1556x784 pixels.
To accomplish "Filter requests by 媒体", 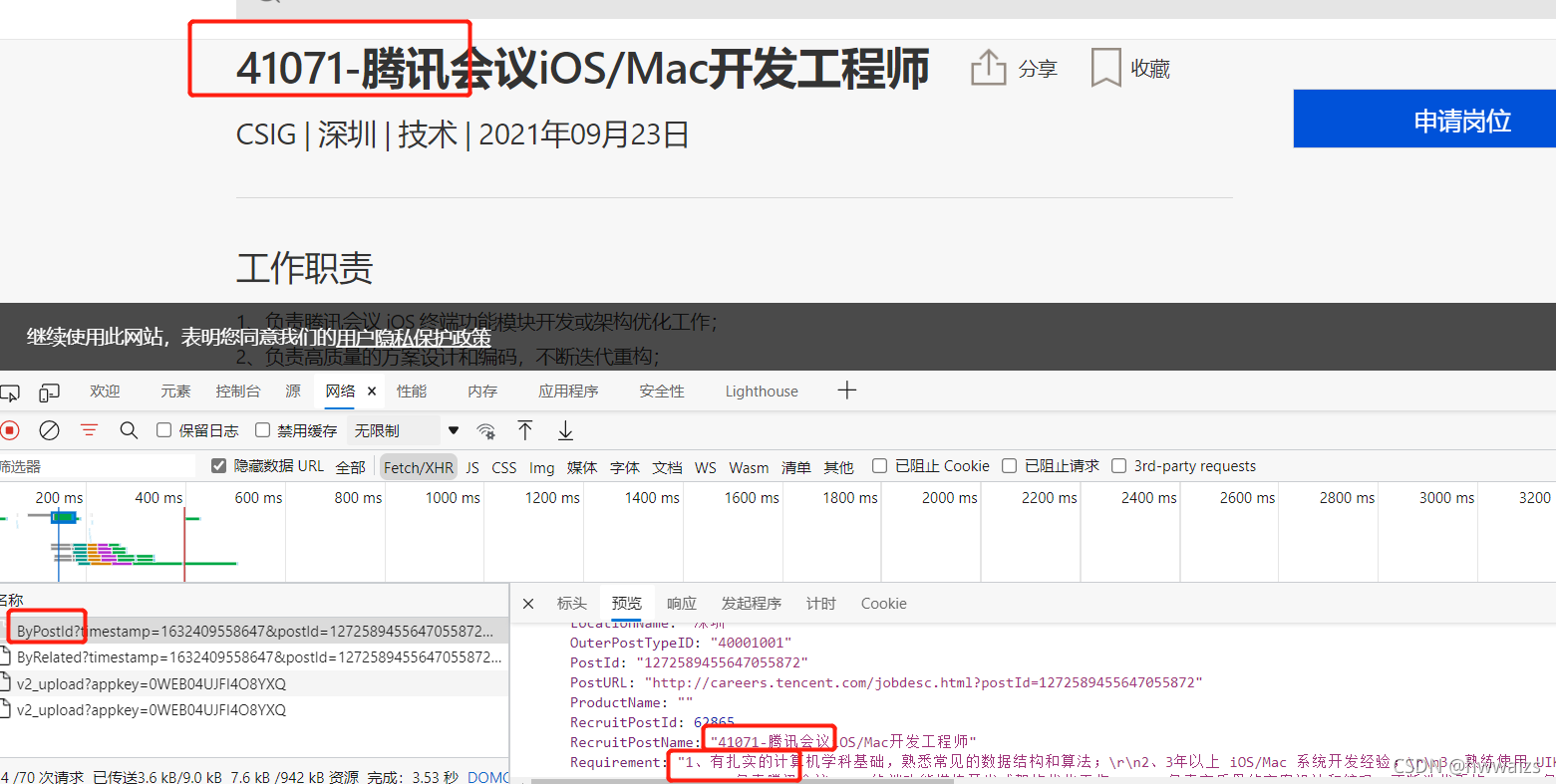I will [x=582, y=467].
